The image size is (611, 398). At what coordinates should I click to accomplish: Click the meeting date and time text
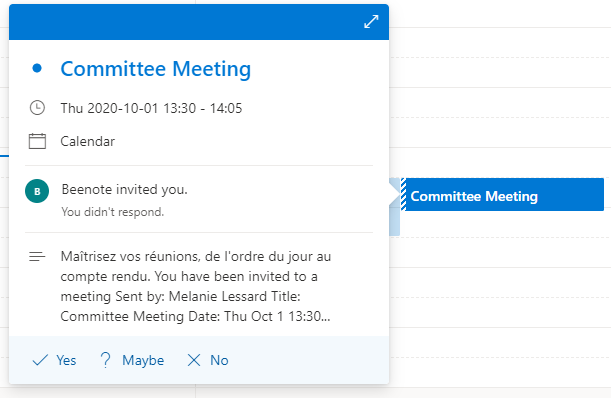[x=151, y=108]
